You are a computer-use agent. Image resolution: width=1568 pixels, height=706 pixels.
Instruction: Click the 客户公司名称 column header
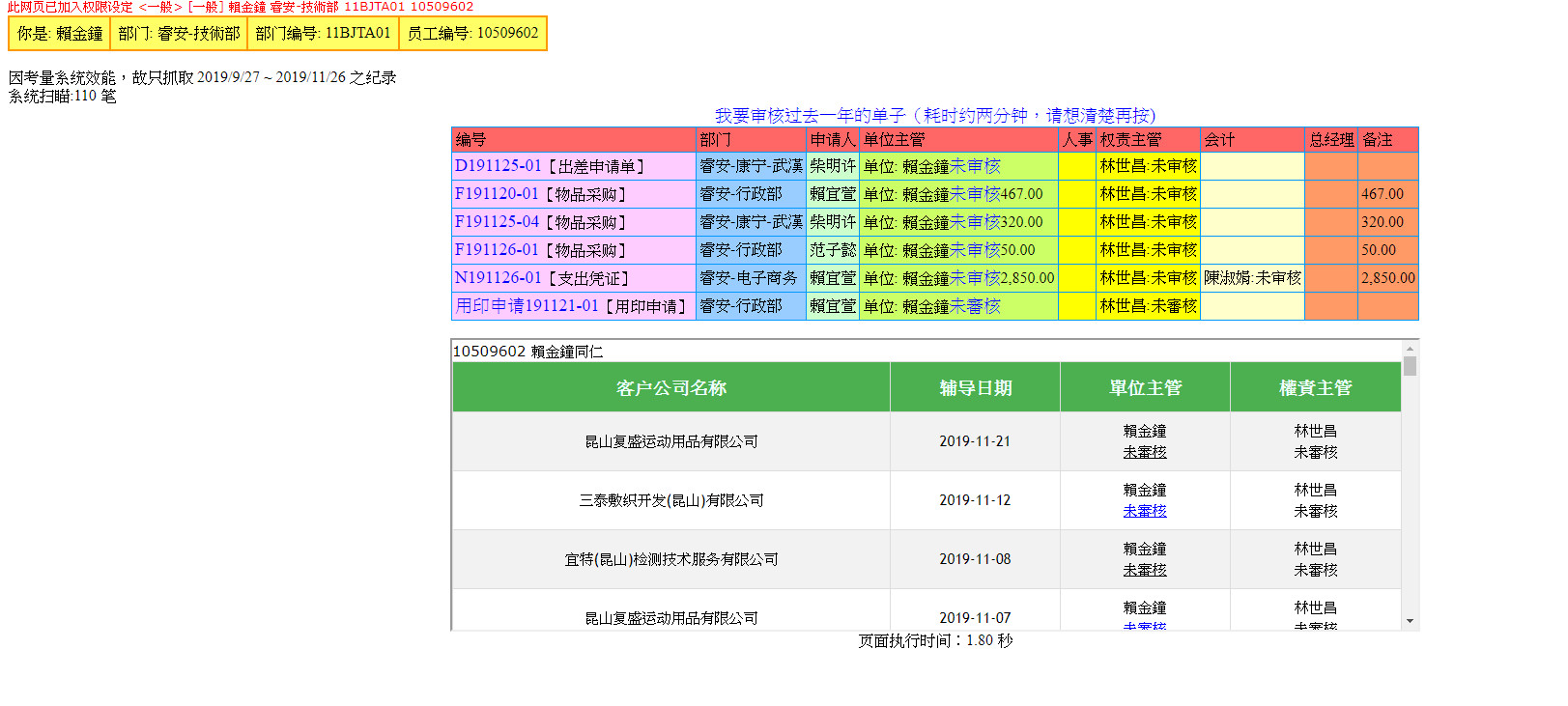[670, 388]
